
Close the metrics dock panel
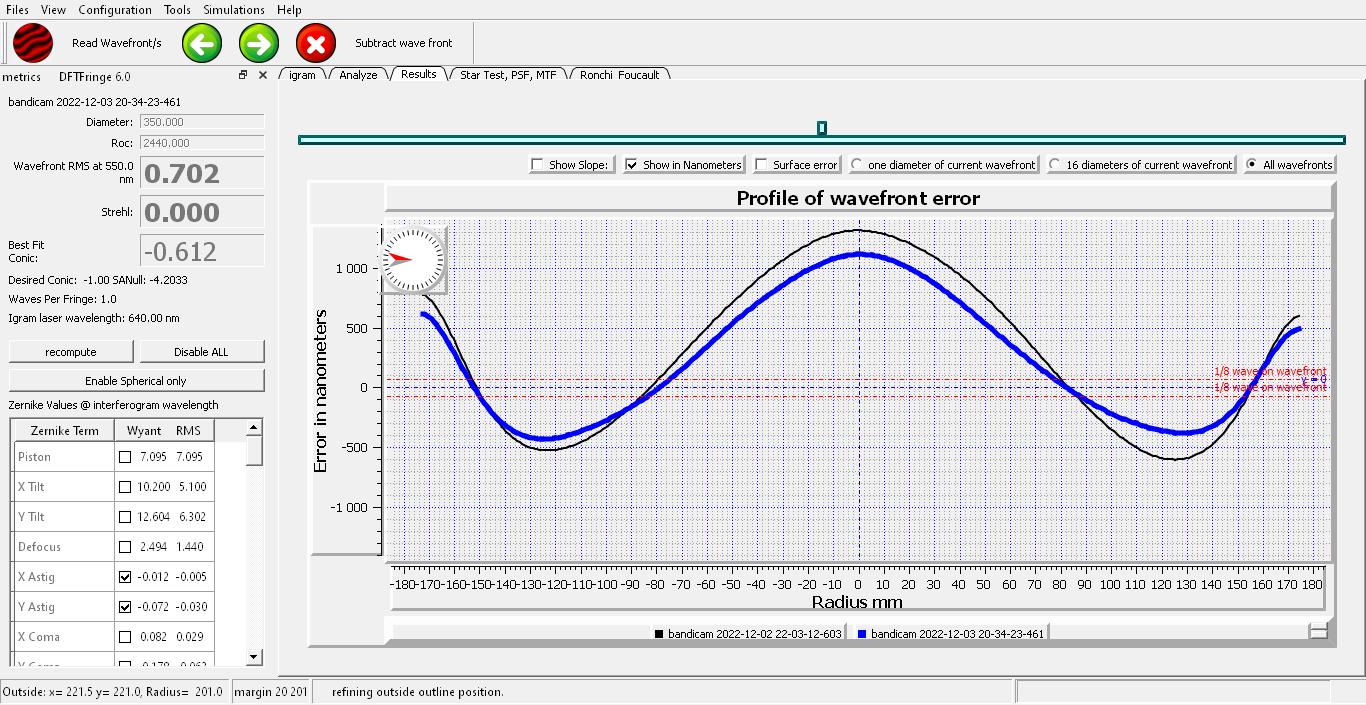click(x=263, y=75)
